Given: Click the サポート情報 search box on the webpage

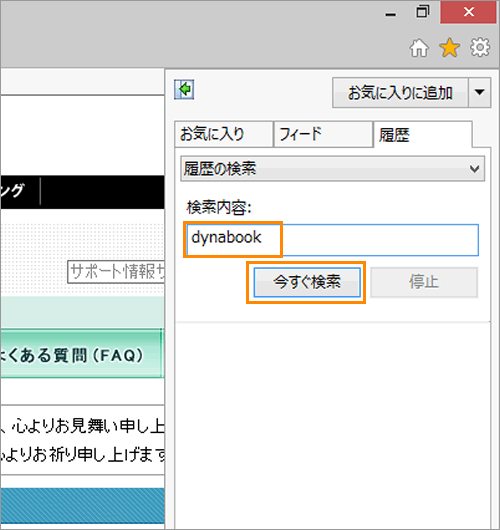Looking at the screenshot, I should 116,272.
